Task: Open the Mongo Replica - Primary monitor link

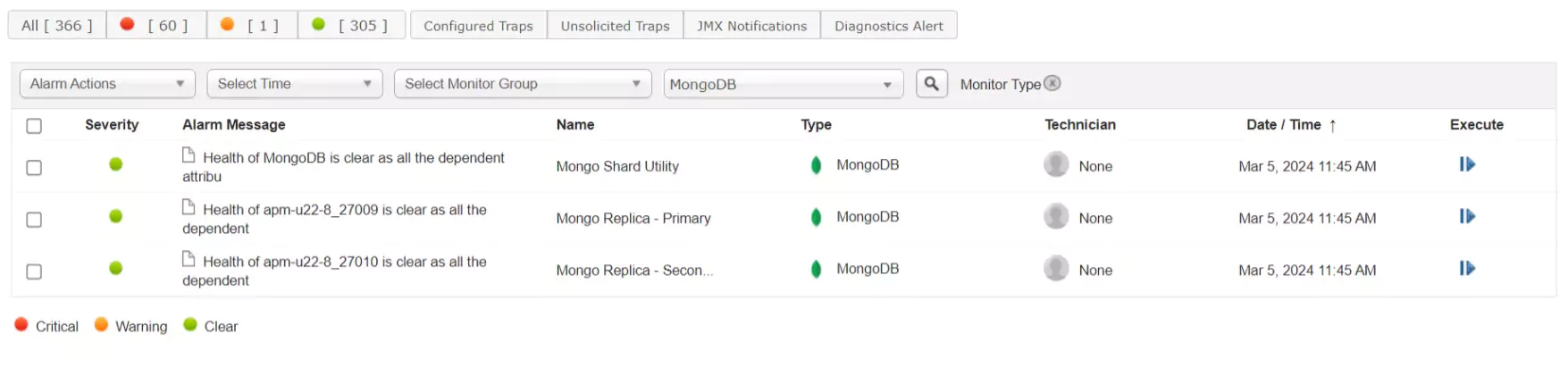Action: click(x=633, y=219)
